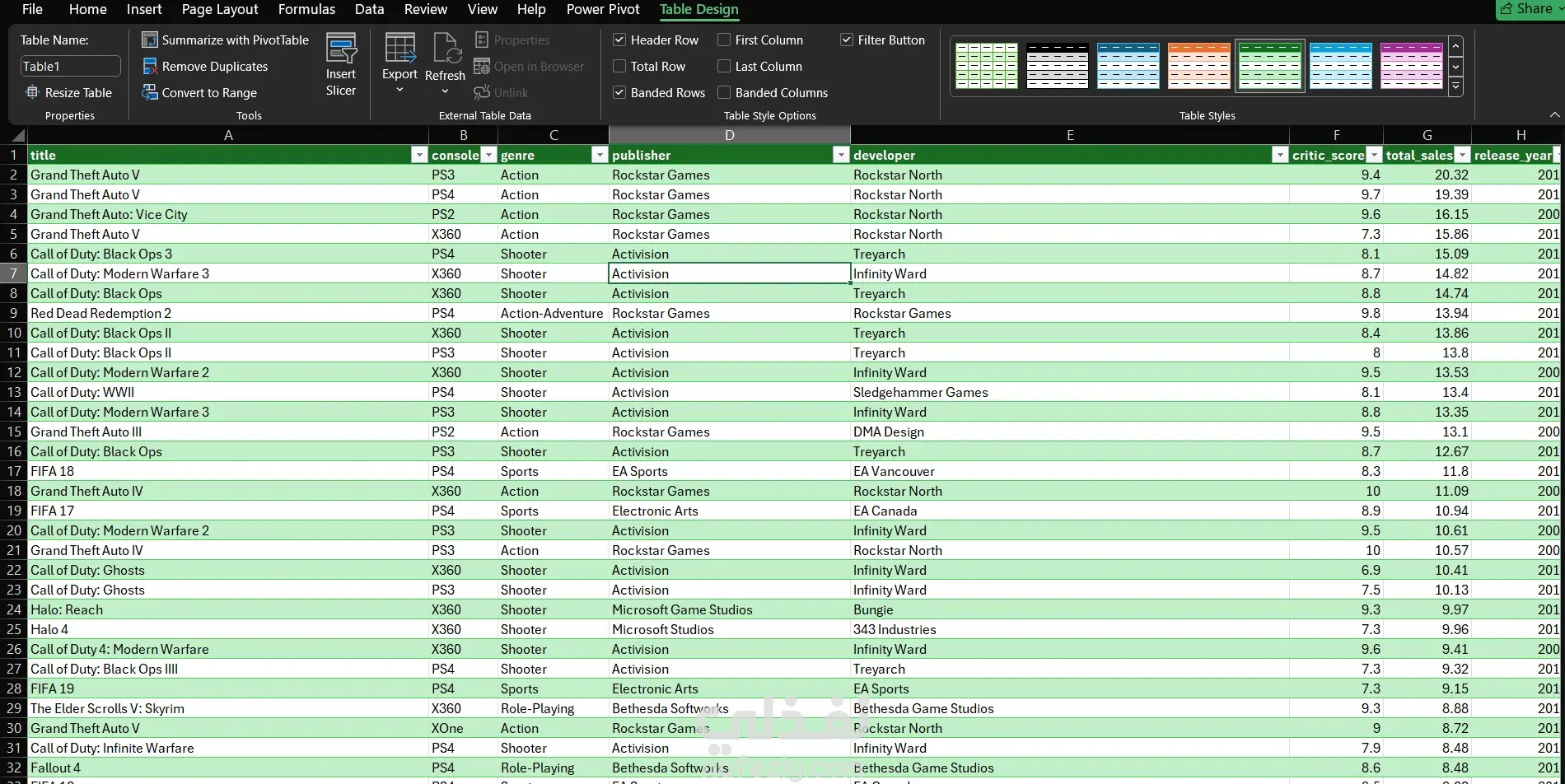Screen dimensions: 1565x784
Task: Toggle the Filter Button checkbox
Action: tap(847, 40)
